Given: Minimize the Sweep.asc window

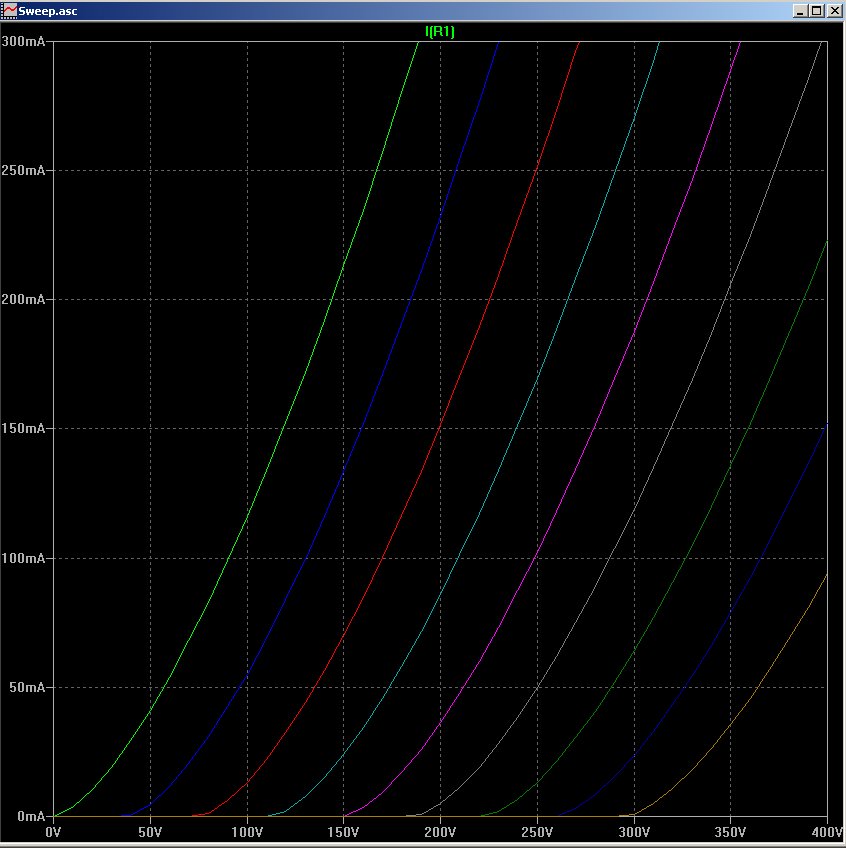Looking at the screenshot, I should click(800, 11).
